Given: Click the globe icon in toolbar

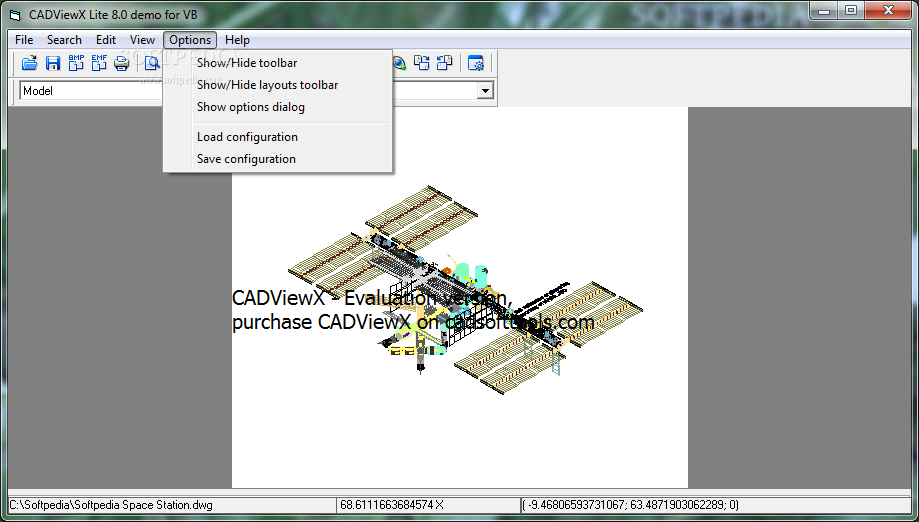Looking at the screenshot, I should point(399,63).
